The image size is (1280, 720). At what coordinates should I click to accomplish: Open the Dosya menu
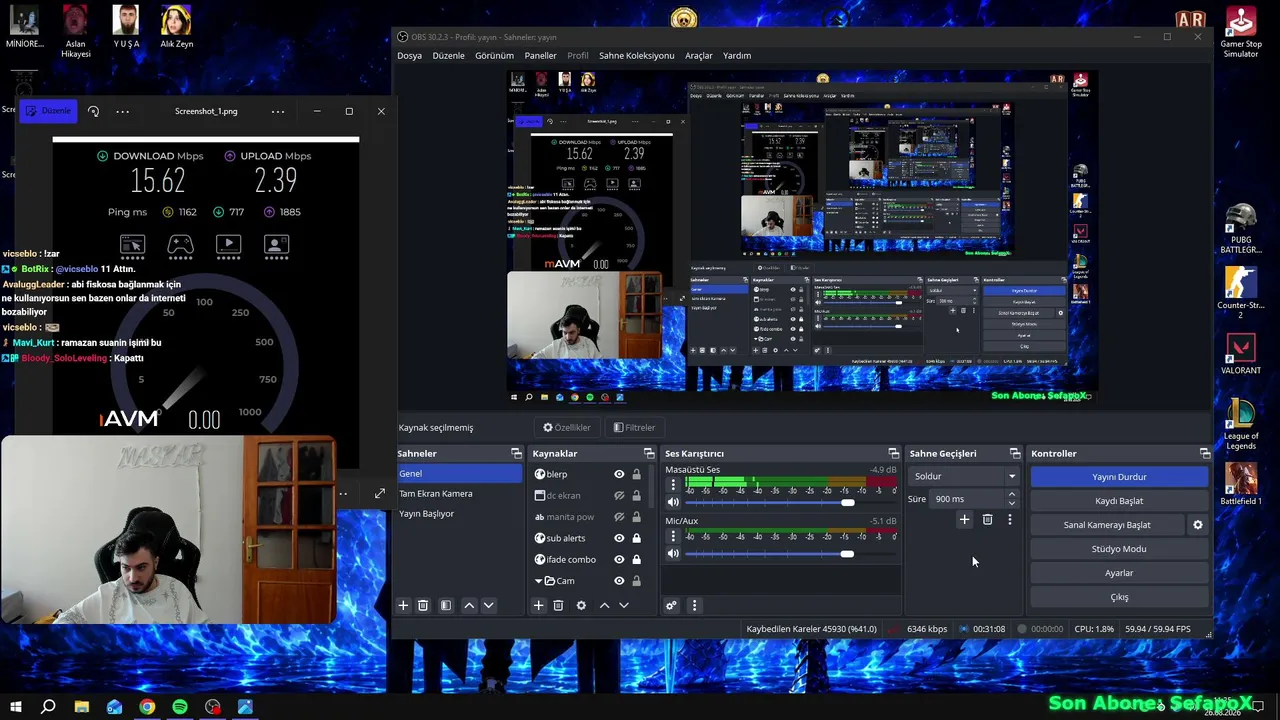pyautogui.click(x=409, y=56)
